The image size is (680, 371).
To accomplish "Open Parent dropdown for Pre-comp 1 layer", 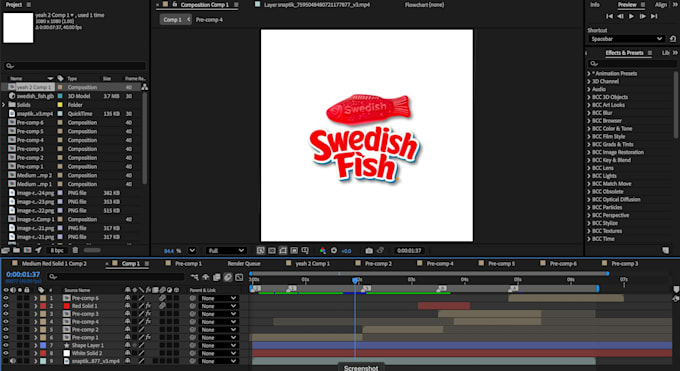I will (218, 338).
